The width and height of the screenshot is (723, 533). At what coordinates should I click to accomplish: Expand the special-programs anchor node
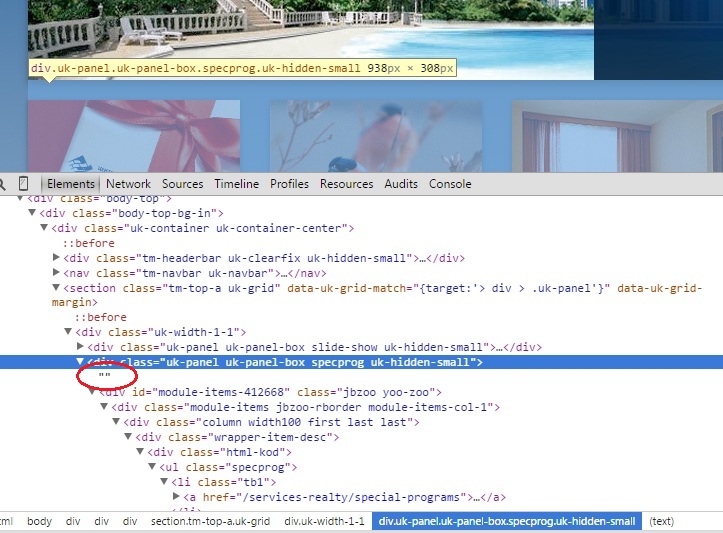(x=176, y=497)
